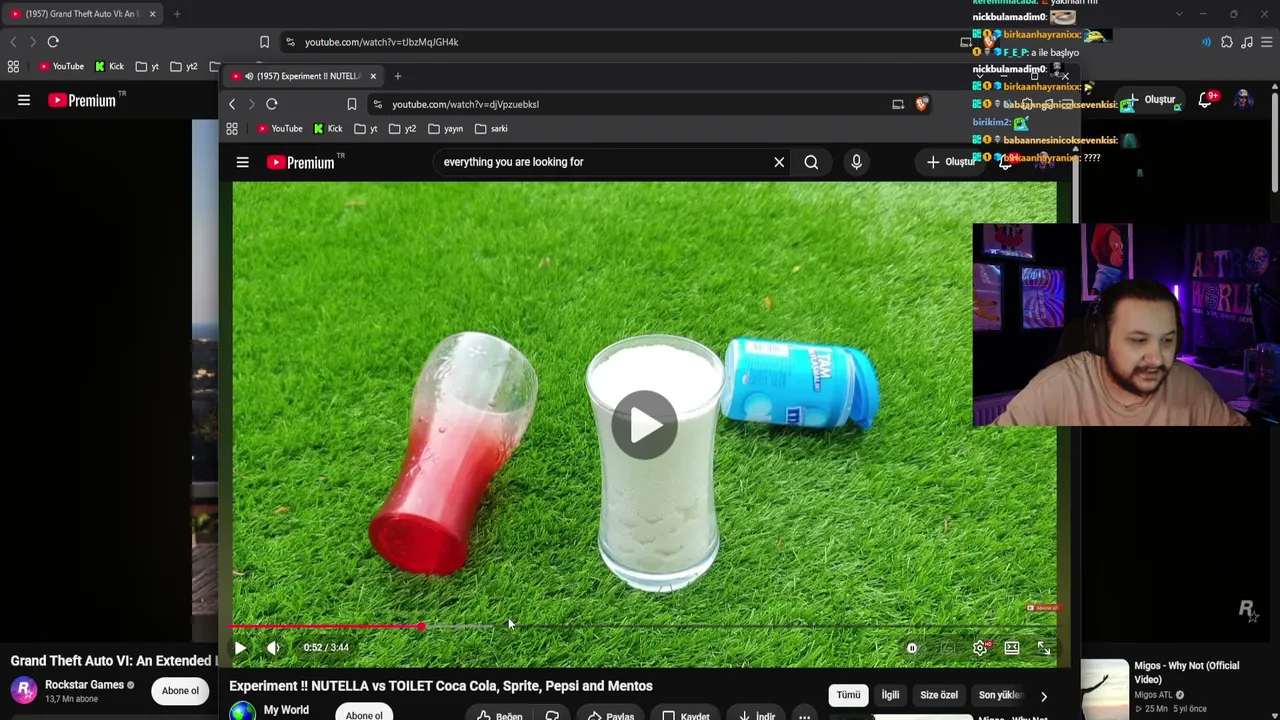
Task: Open the Kick bookmark in the back window
Action: [x=109, y=67]
